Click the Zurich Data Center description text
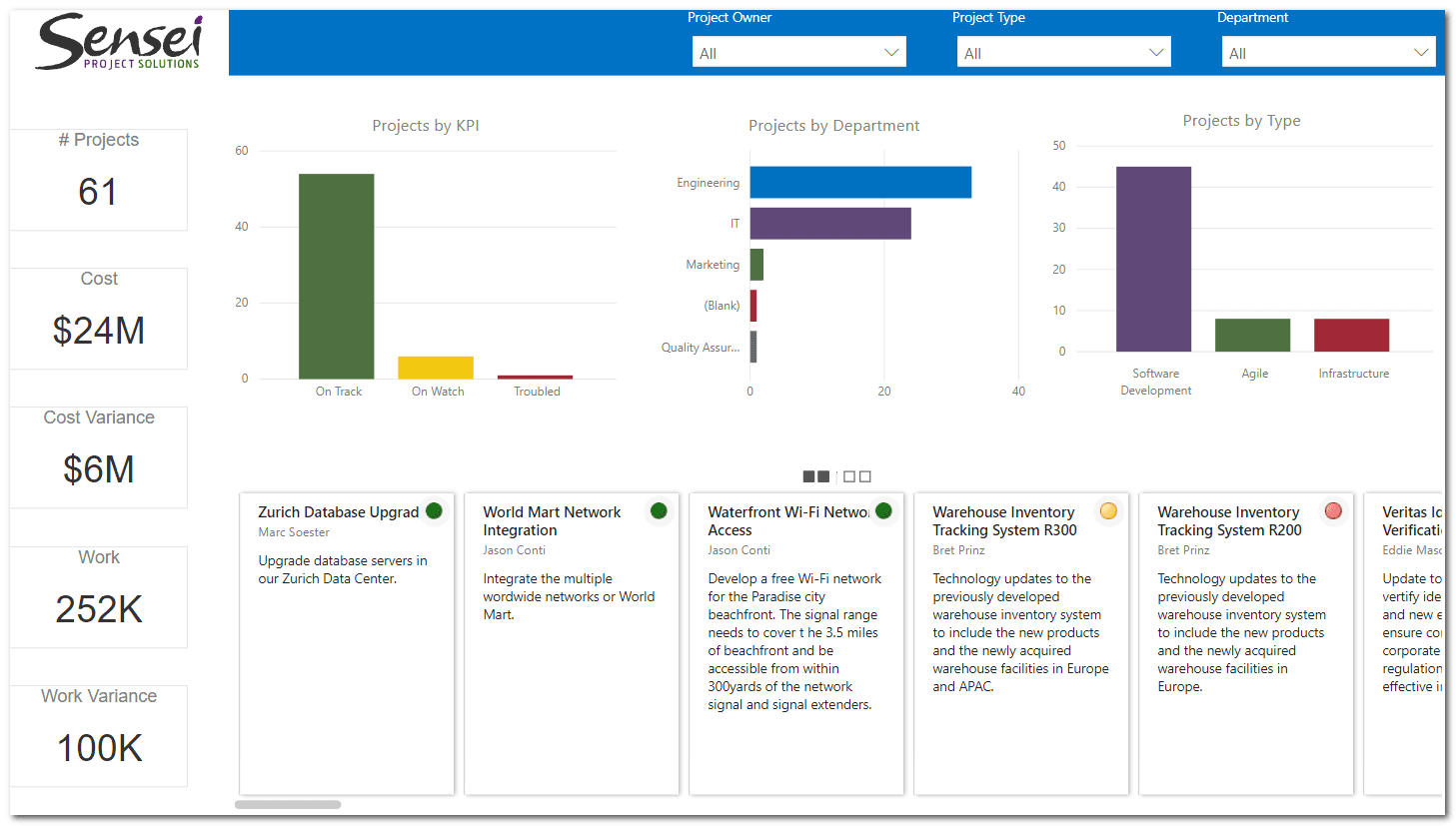This screenshot has height=826, width=1456. click(343, 569)
